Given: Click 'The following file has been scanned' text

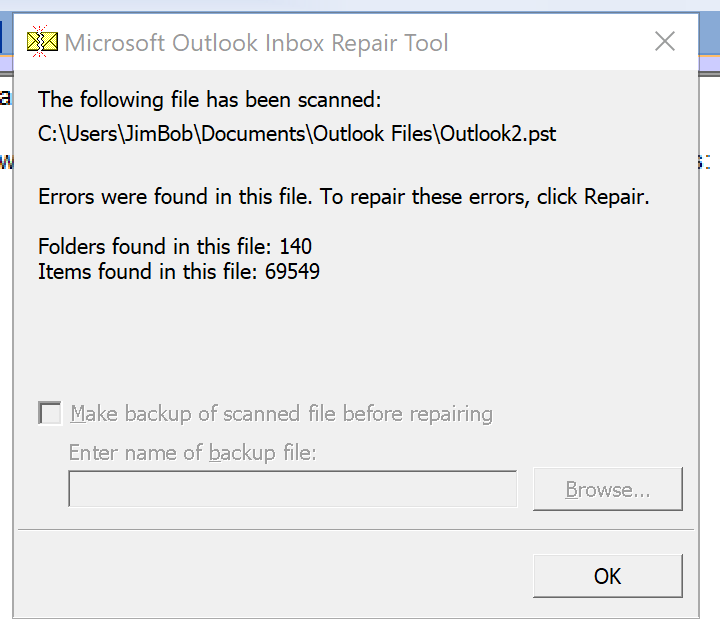Looking at the screenshot, I should coord(210,99).
